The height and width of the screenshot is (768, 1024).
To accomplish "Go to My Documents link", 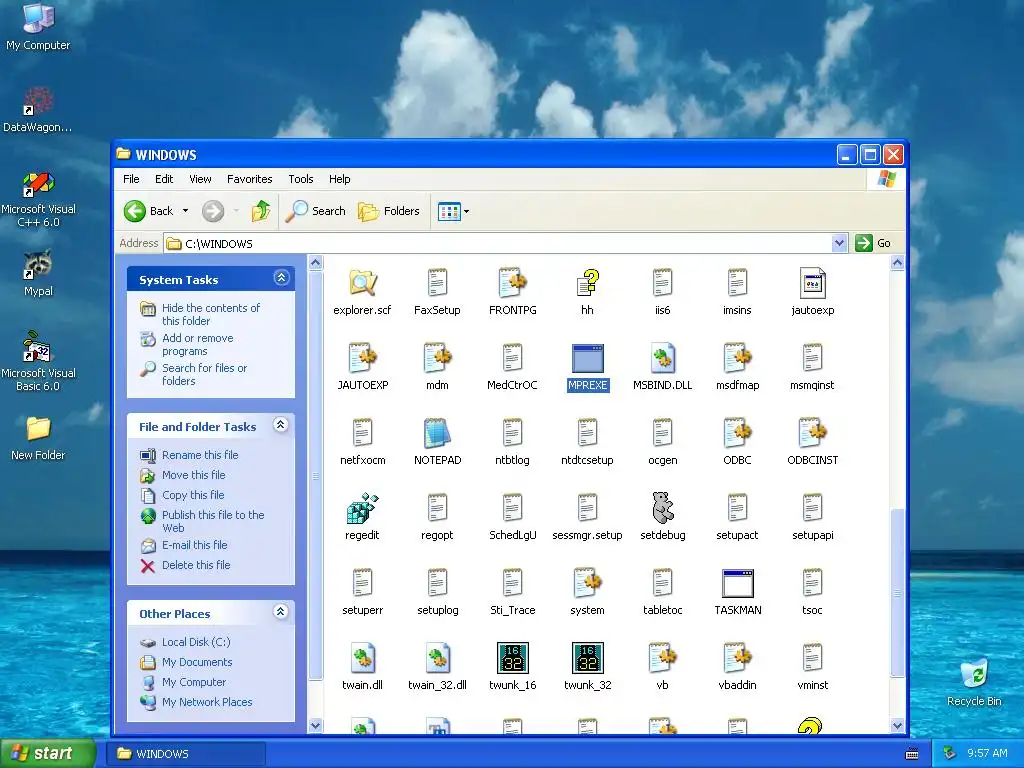I will point(197,662).
